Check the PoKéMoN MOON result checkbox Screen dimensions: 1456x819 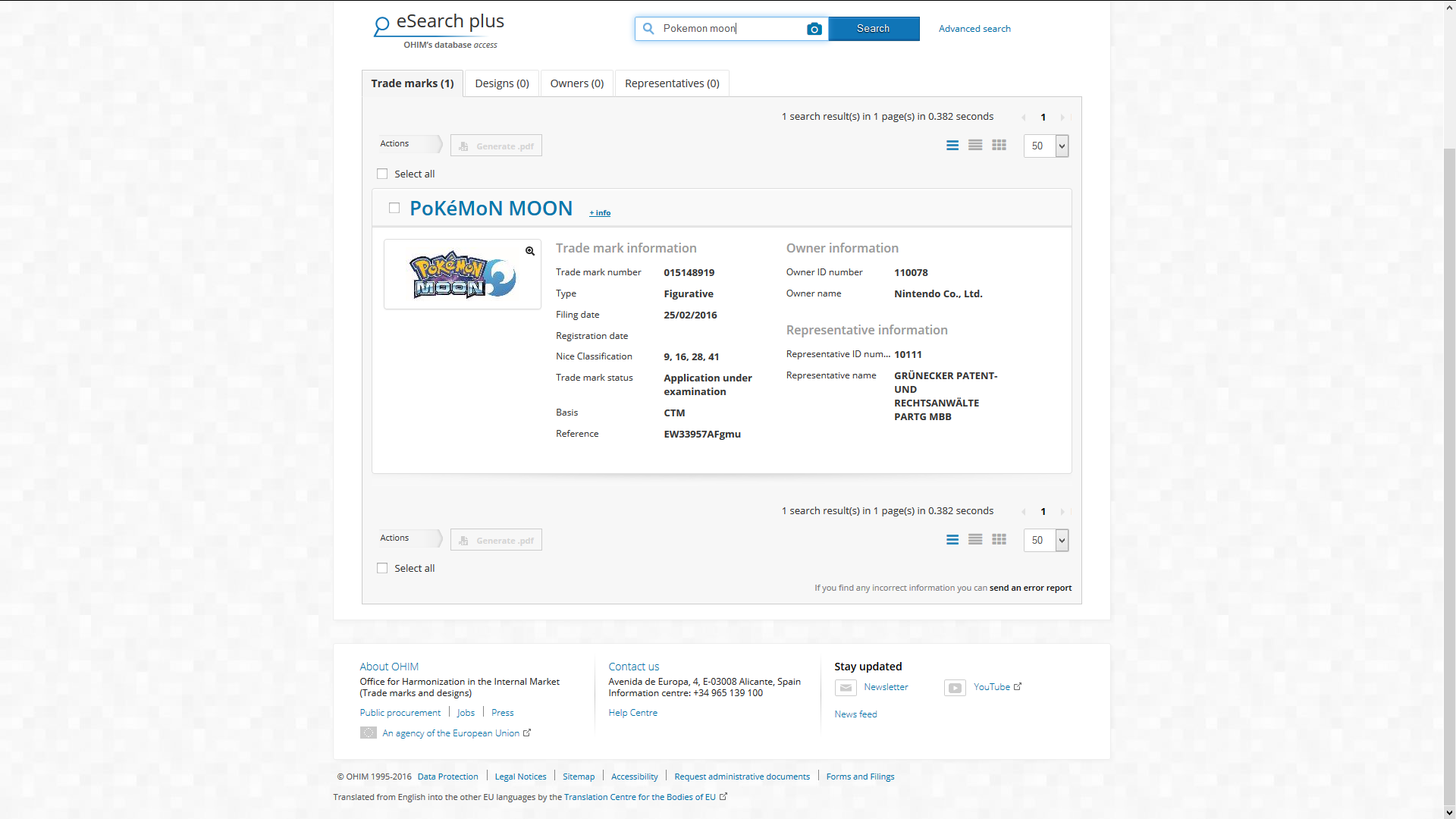coord(394,208)
